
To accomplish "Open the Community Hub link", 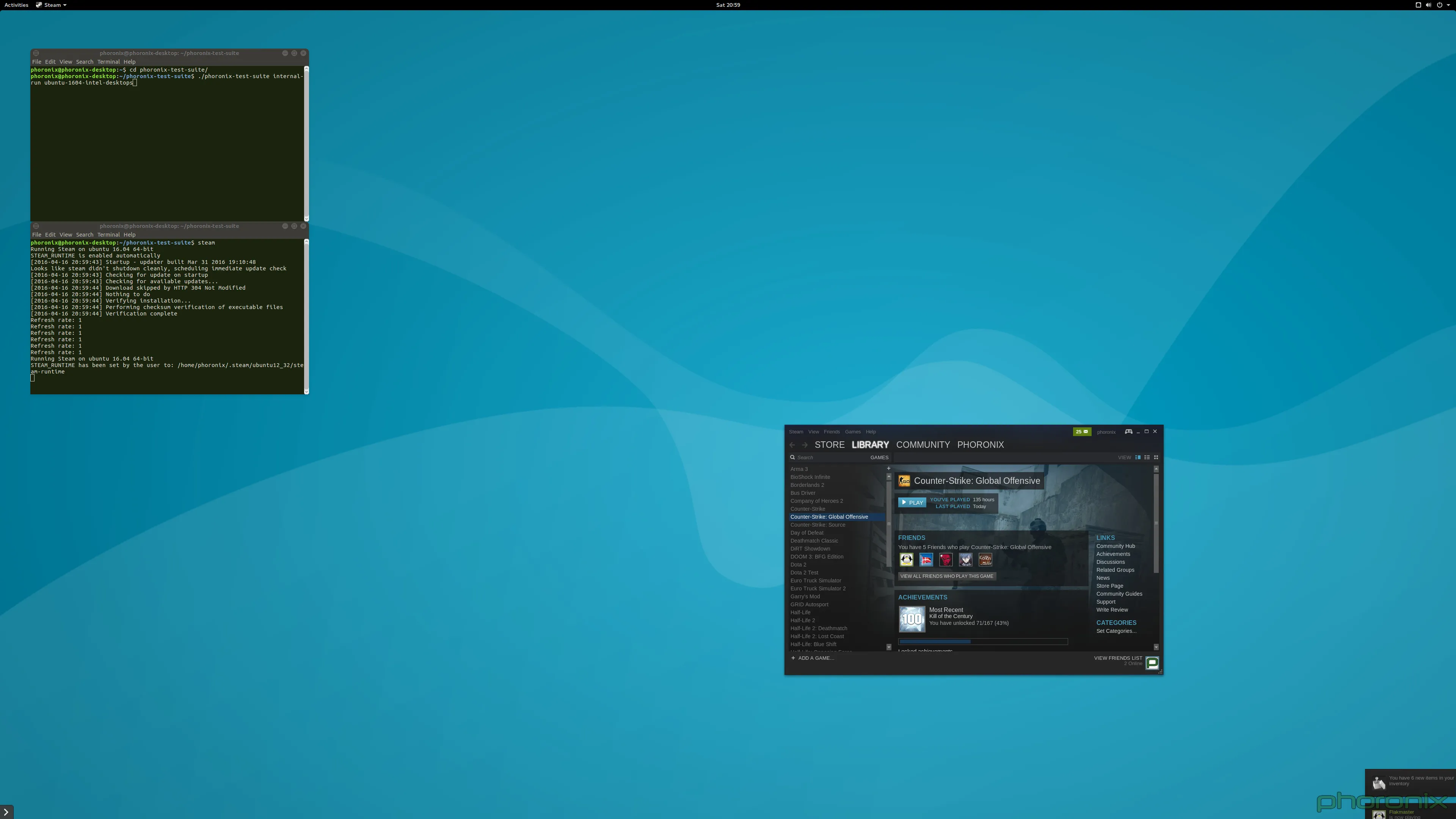I will [1115, 546].
